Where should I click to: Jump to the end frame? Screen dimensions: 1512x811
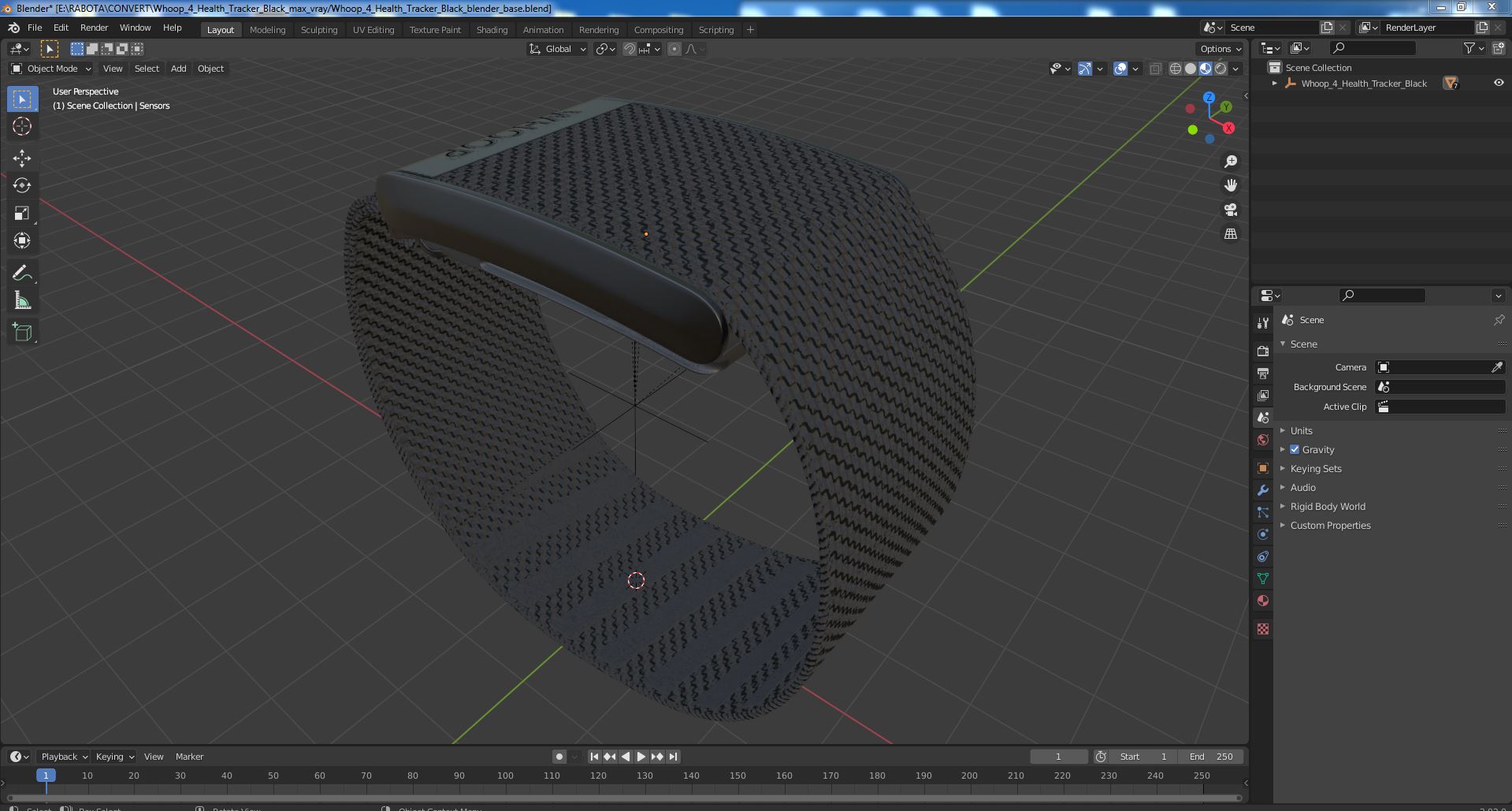pyautogui.click(x=673, y=757)
